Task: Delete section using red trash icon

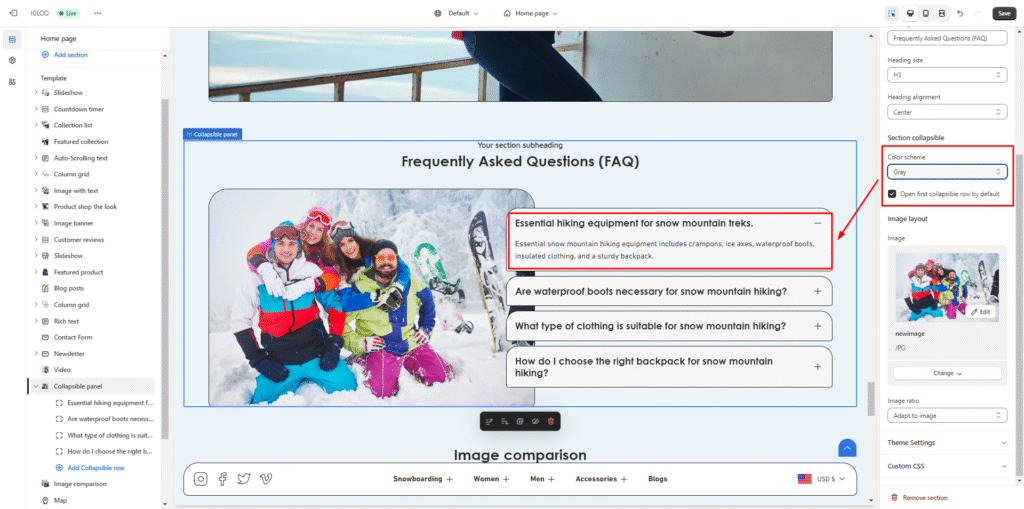Action: (x=550, y=422)
